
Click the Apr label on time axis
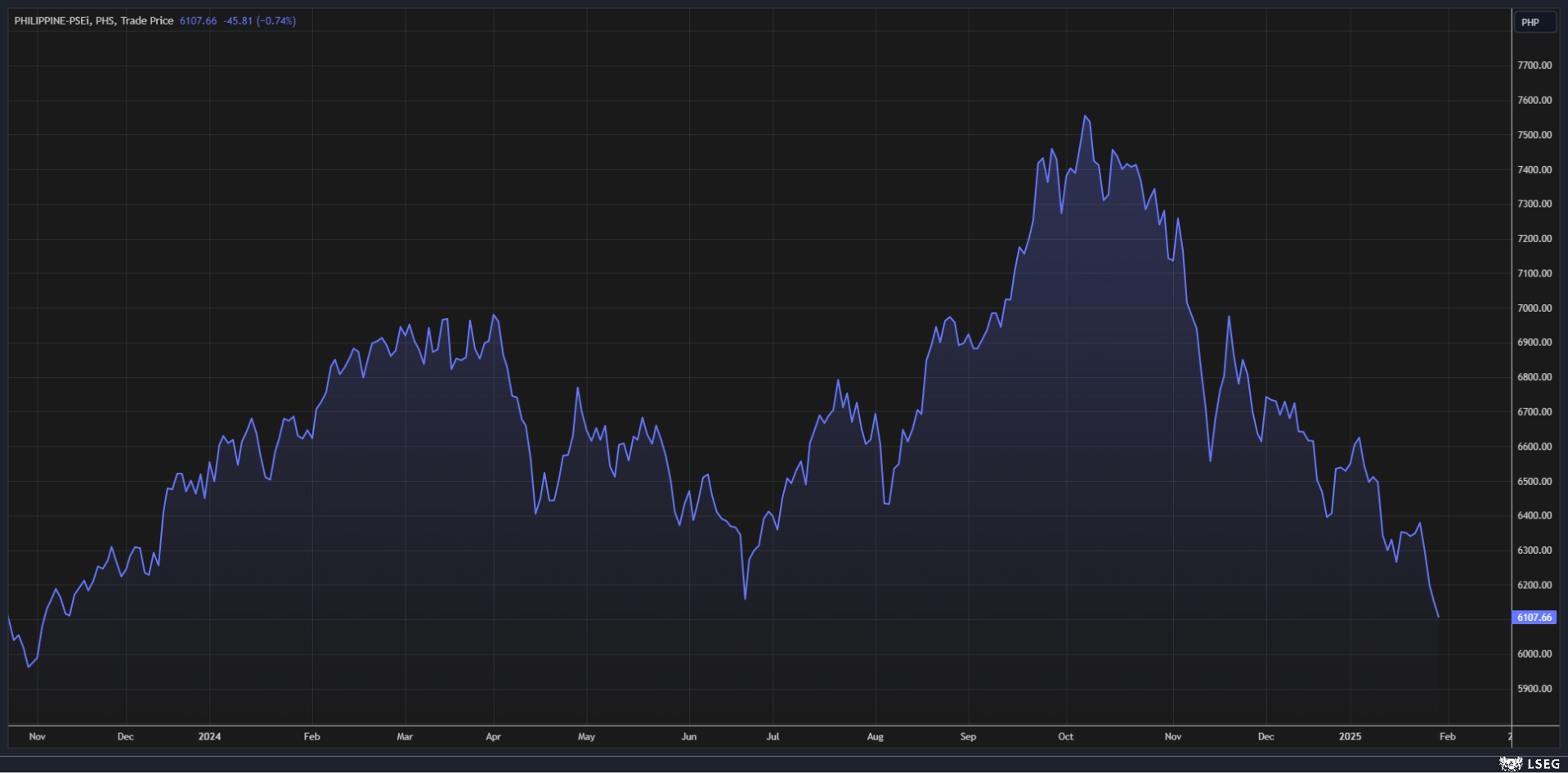pyautogui.click(x=493, y=736)
